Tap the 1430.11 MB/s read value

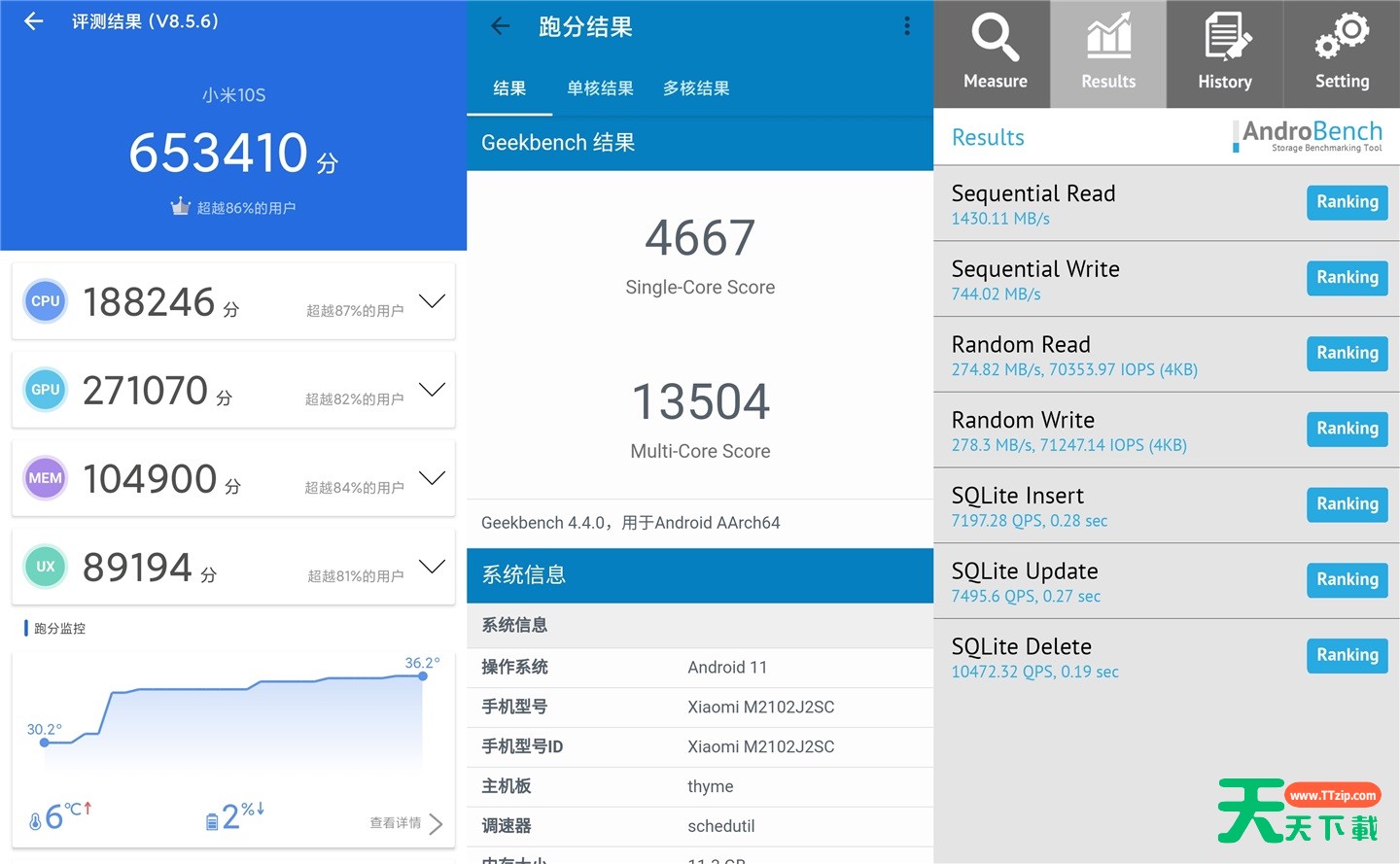pyautogui.click(x=1000, y=219)
